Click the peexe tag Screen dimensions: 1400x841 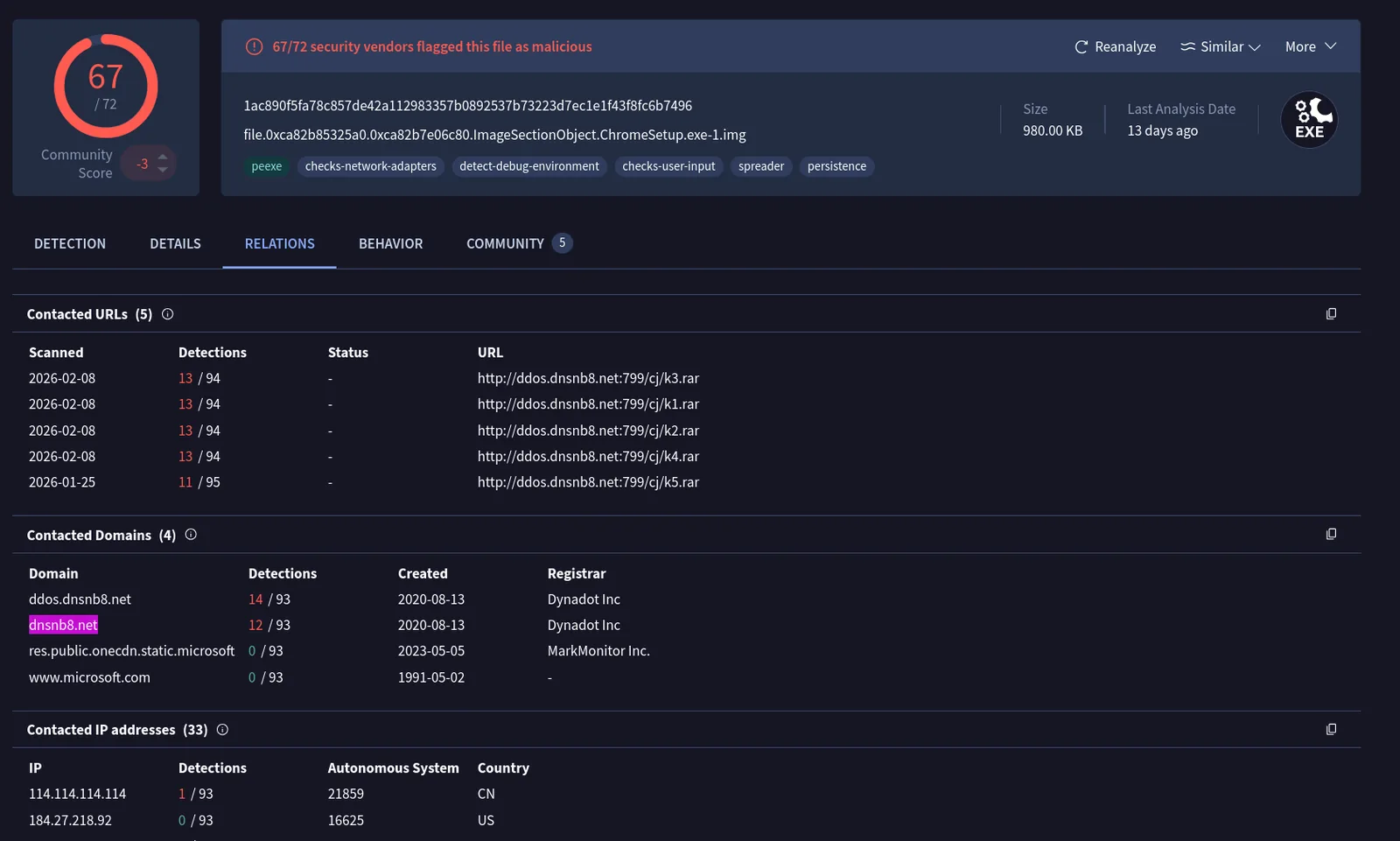266,166
